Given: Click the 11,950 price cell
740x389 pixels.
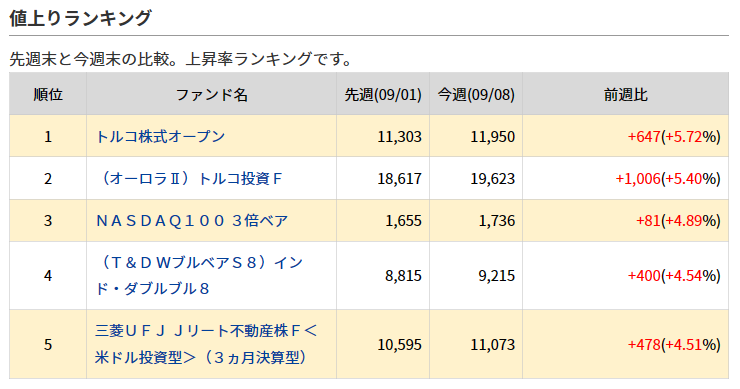Looking at the screenshot, I should pos(492,136).
